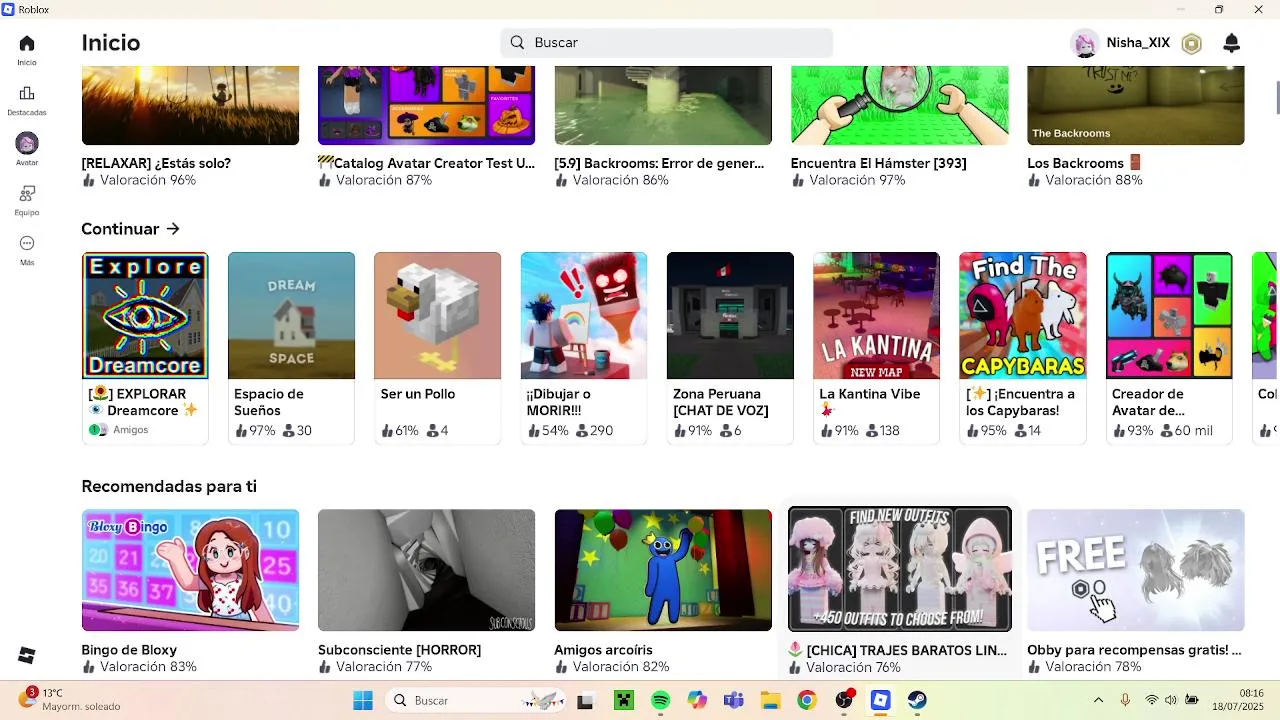Open Destacadas in the sidebar
The width and height of the screenshot is (1280, 720).
pos(27,100)
